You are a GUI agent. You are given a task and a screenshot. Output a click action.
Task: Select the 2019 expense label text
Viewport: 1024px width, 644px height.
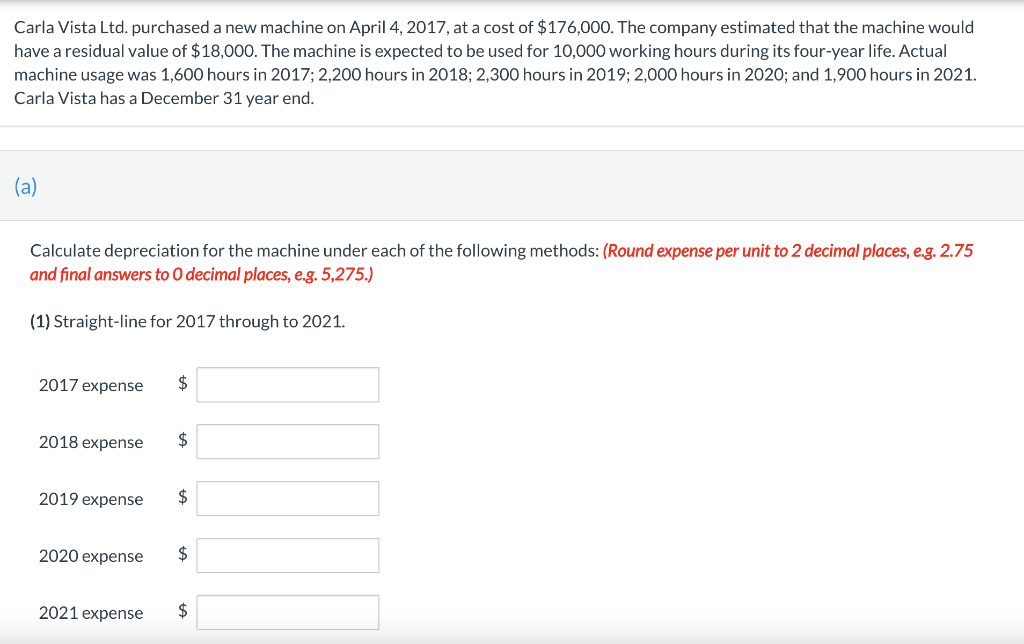90,499
